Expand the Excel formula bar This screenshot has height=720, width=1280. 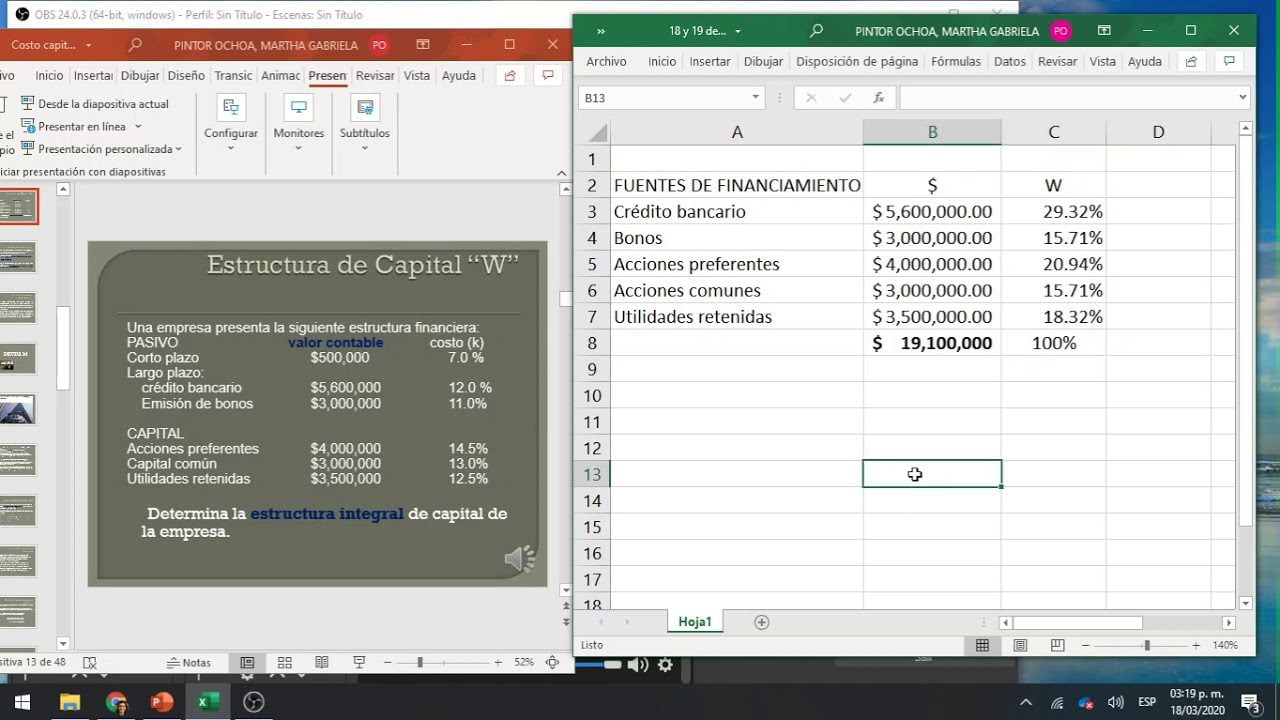point(1243,97)
